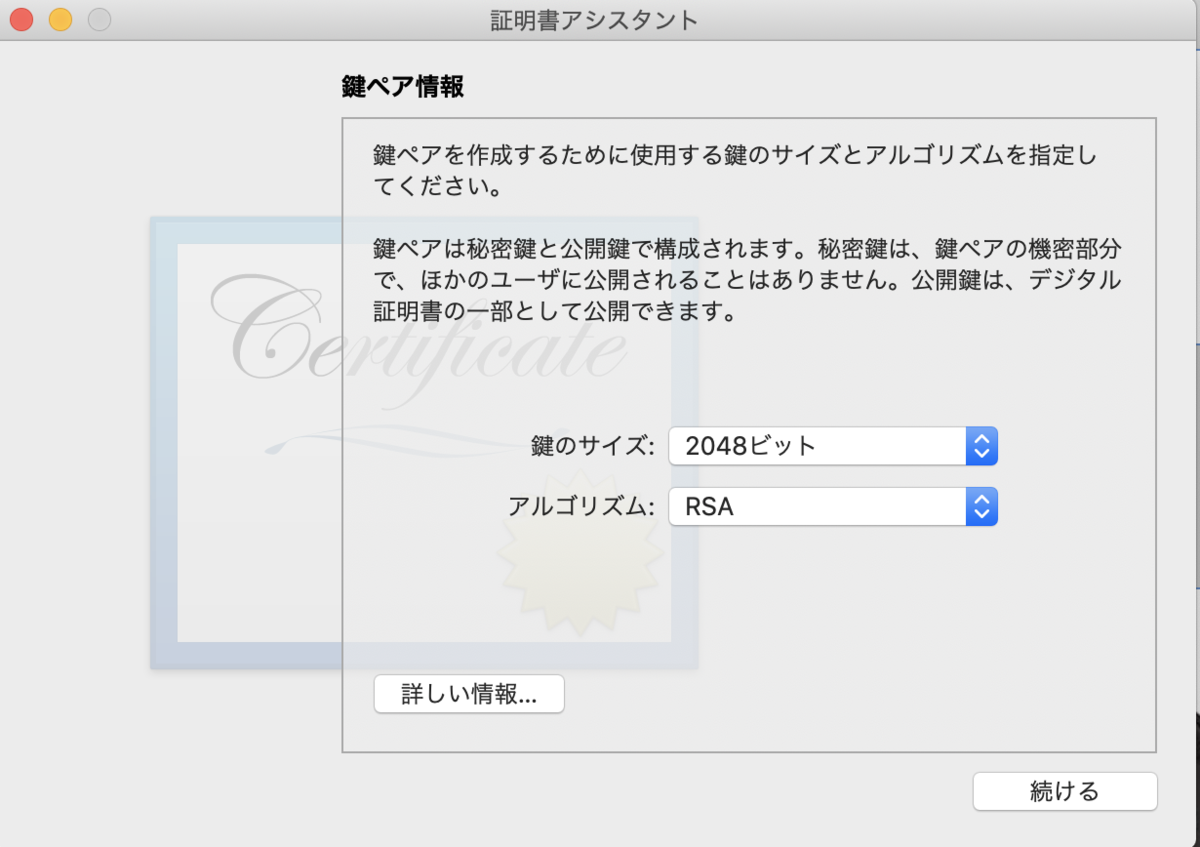The width and height of the screenshot is (1200, 847).
Task: Close the 証明書アシスタント window
Action: click(21, 19)
